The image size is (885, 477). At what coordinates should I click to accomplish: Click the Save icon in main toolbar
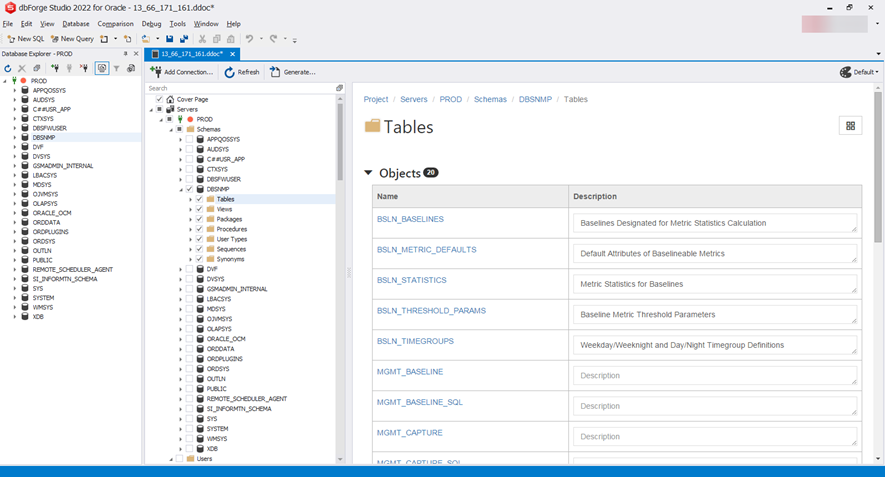[x=170, y=39]
